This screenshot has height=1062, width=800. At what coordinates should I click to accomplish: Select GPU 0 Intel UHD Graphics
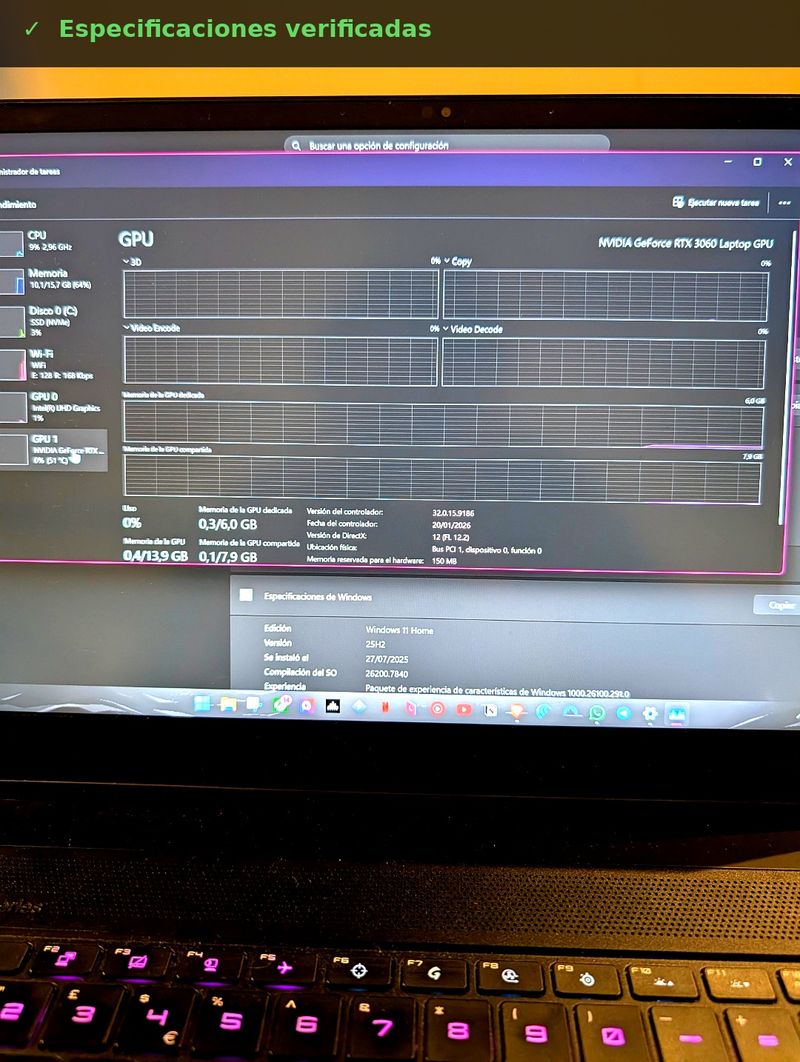[x=51, y=406]
